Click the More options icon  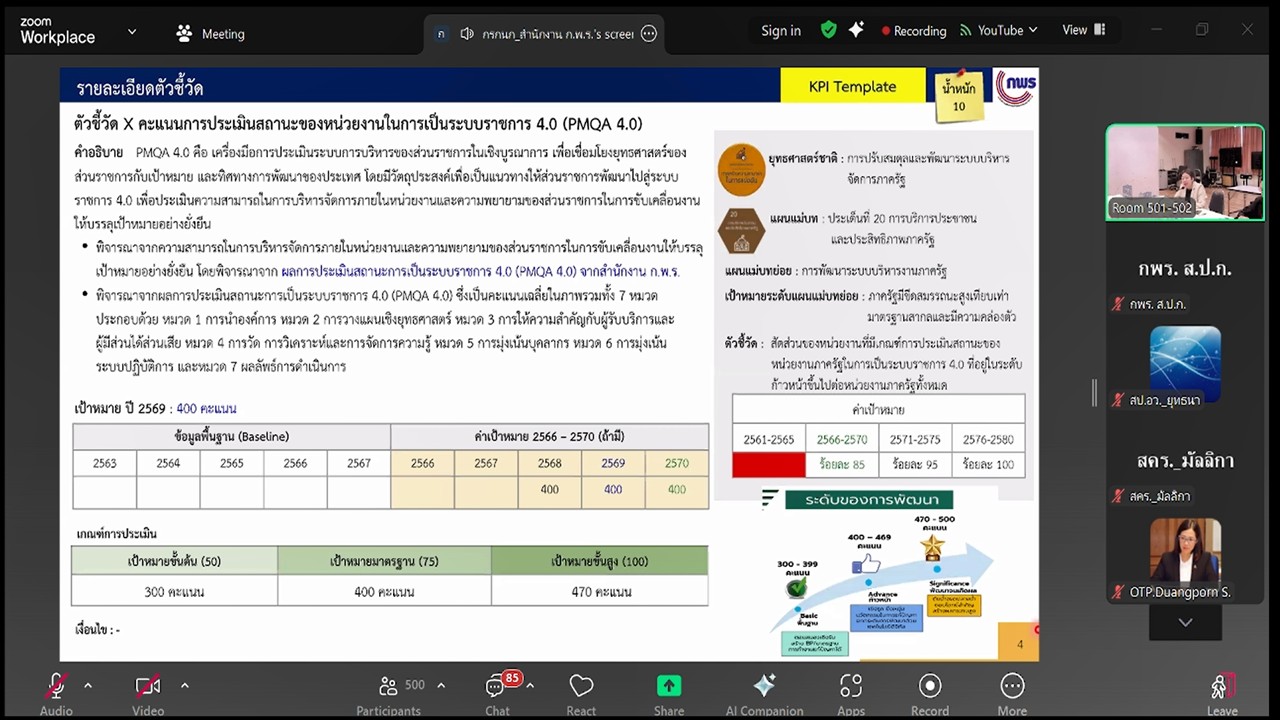[1012, 692]
